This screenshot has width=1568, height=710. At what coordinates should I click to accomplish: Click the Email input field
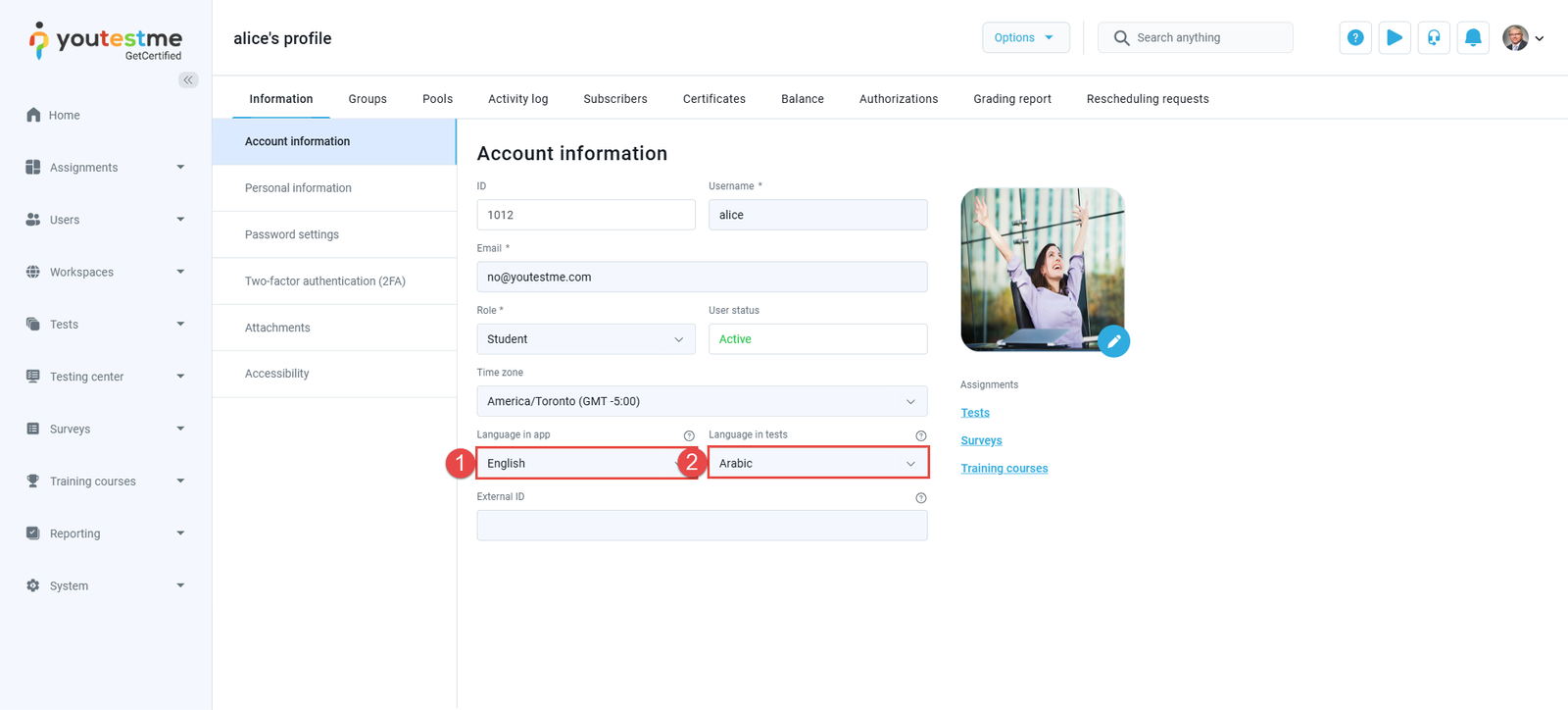tap(702, 277)
